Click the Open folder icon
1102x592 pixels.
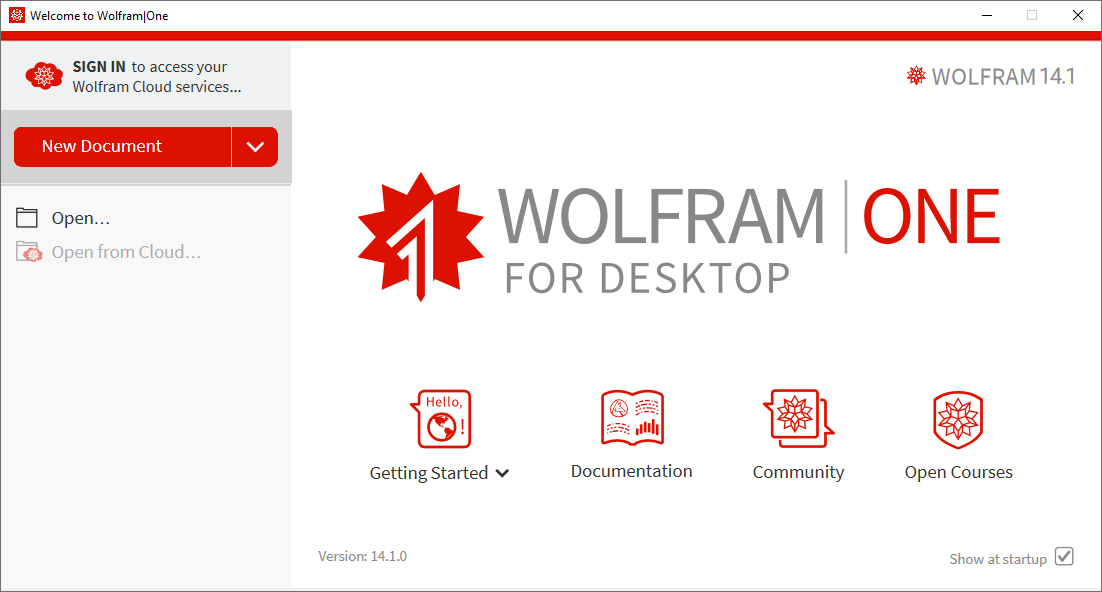click(27, 218)
